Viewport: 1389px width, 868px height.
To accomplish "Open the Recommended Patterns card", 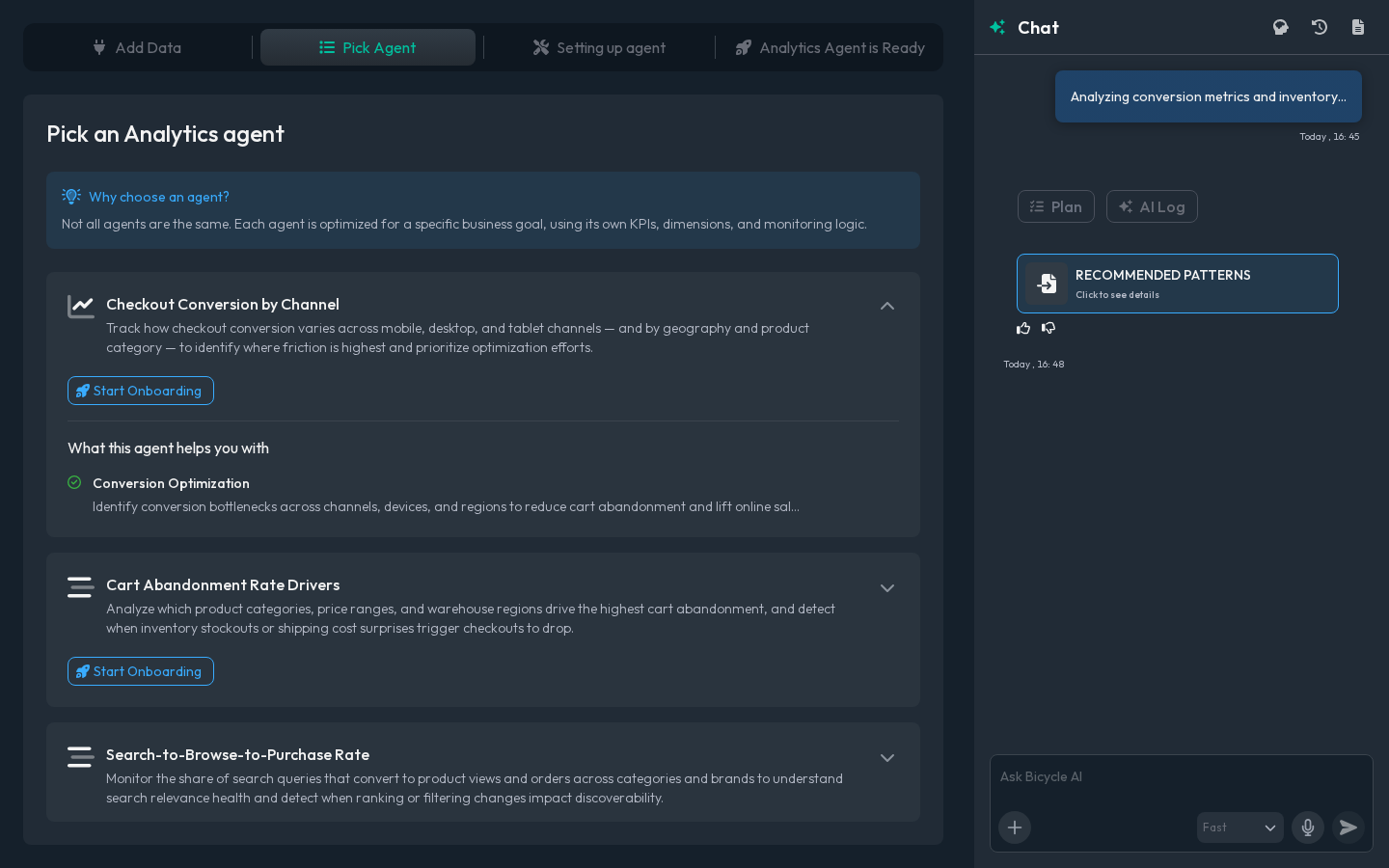I will pyautogui.click(x=1178, y=284).
